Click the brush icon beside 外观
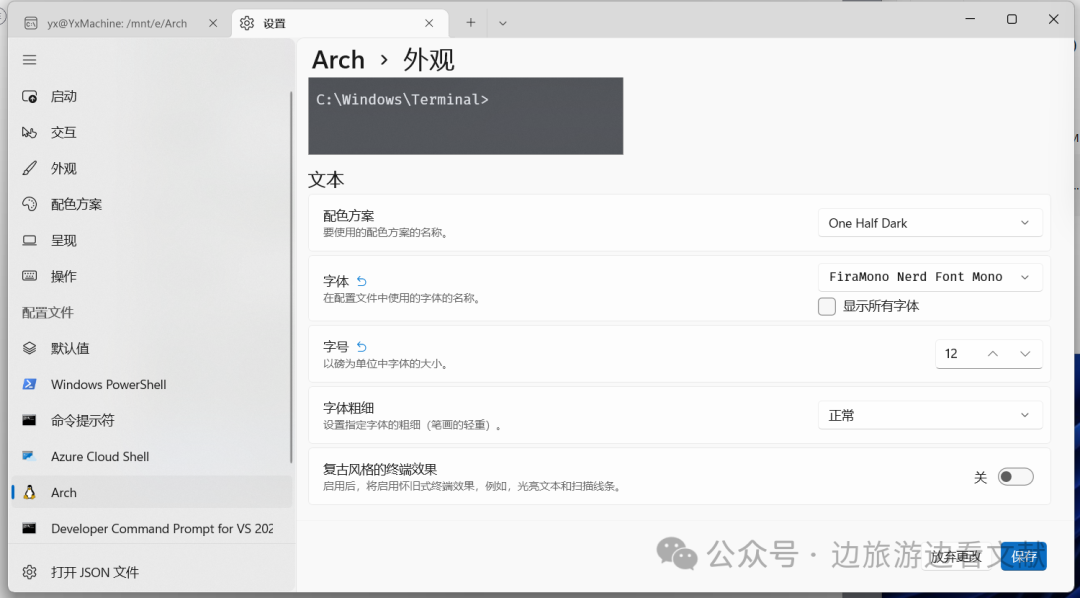This screenshot has width=1080, height=598. point(30,169)
